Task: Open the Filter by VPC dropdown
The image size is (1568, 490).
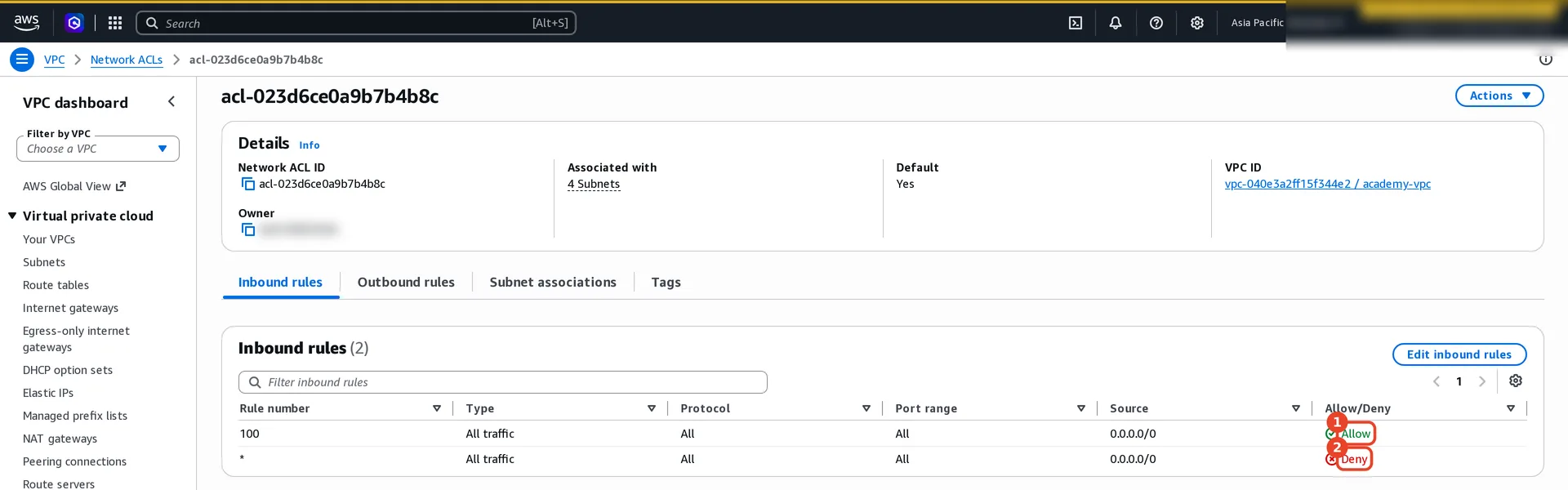Action: [98, 149]
